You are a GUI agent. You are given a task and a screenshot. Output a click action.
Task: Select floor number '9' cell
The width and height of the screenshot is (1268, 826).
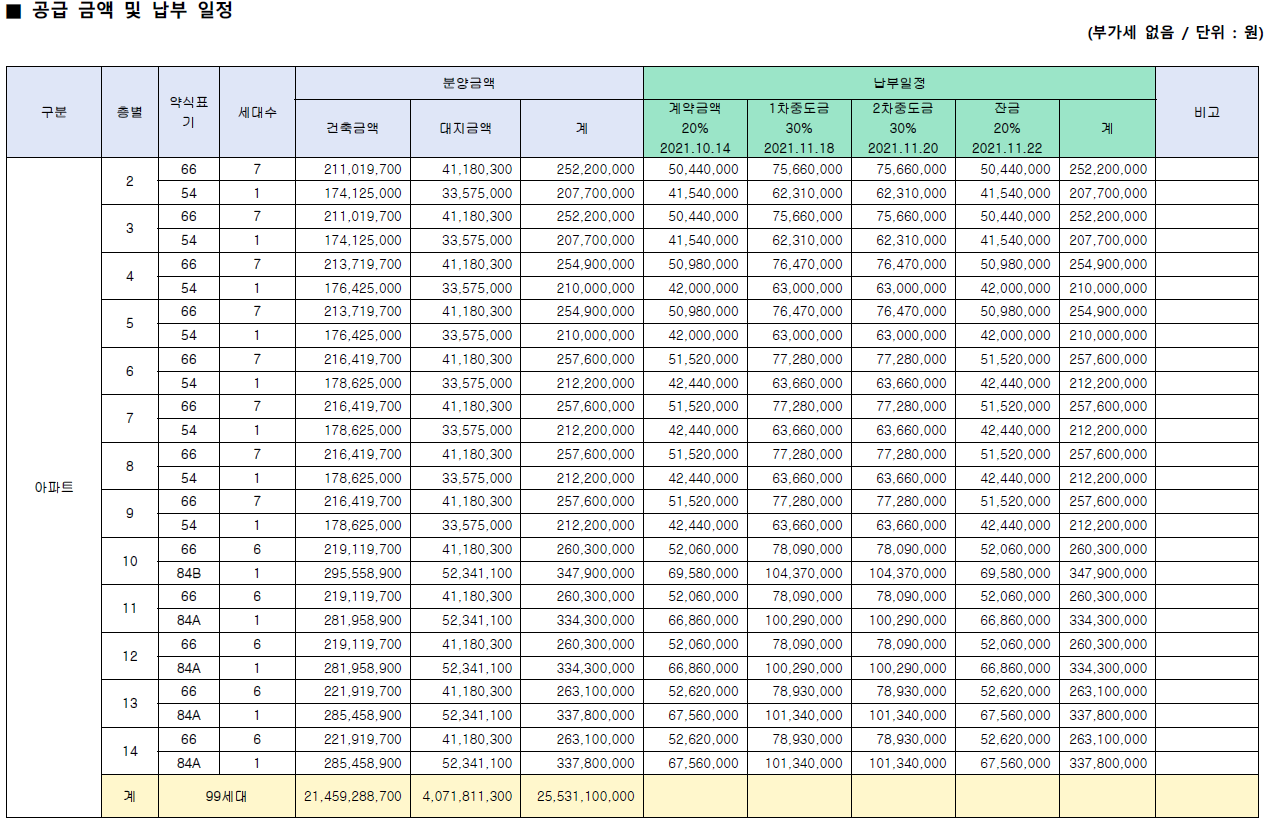coord(130,513)
